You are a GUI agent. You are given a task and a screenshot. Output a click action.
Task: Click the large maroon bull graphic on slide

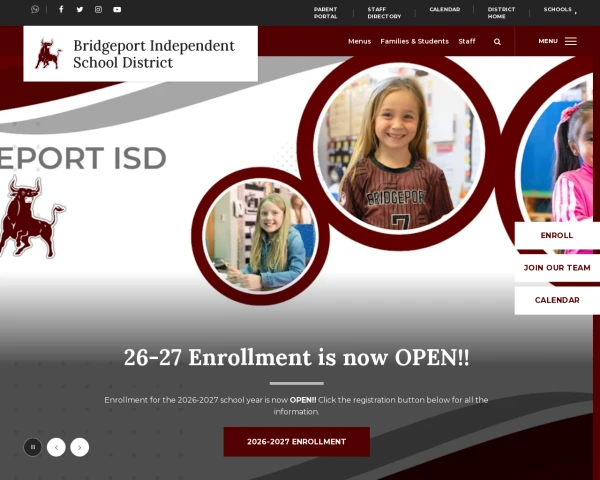click(x=32, y=217)
